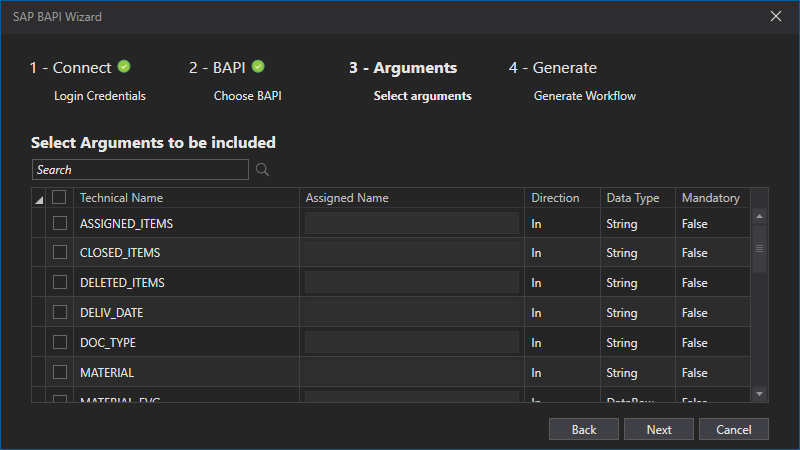
Task: Click the search magnifier icon
Action: pos(262,169)
